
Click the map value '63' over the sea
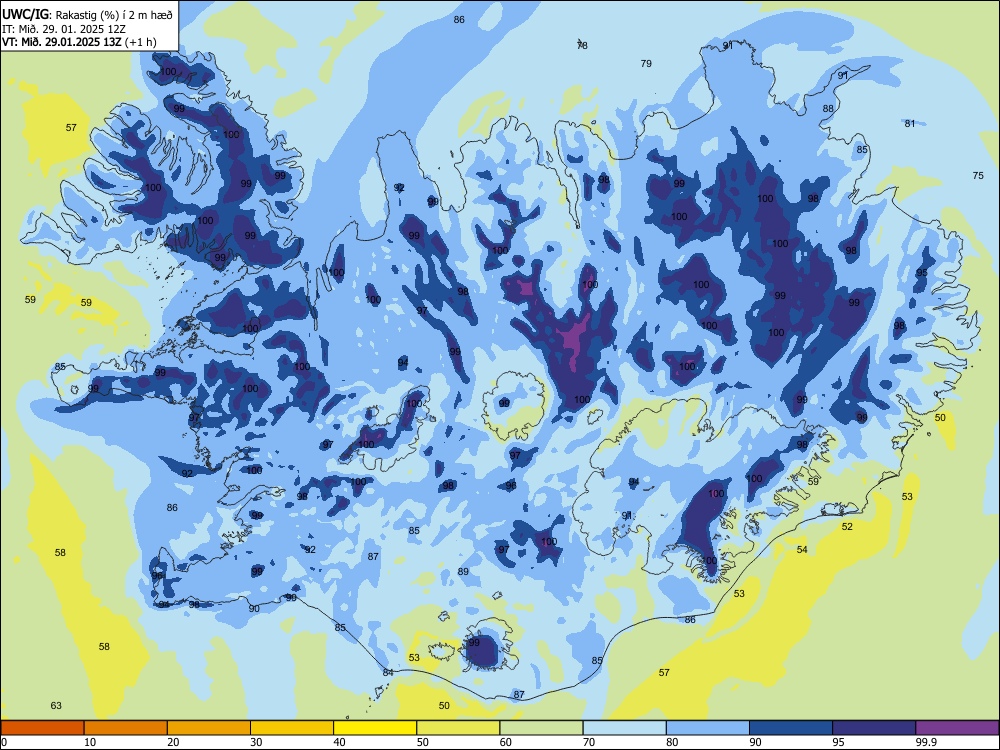coord(56,705)
